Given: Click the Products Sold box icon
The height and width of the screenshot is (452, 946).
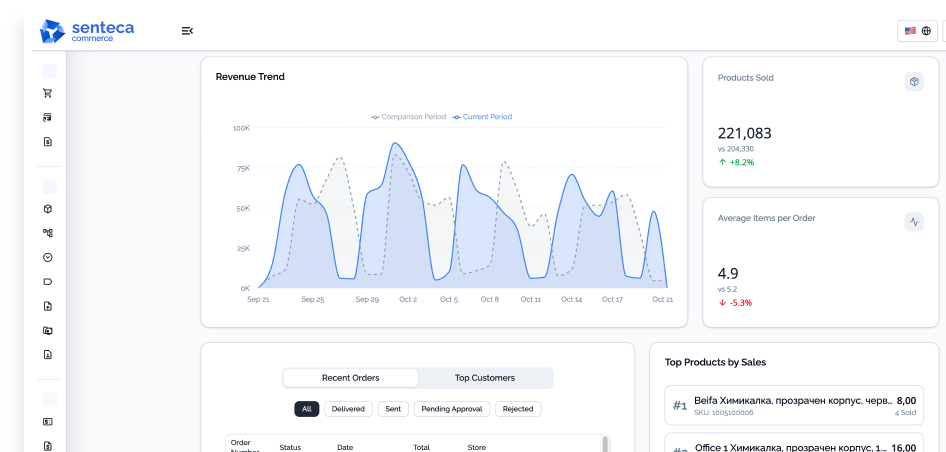Looking at the screenshot, I should click(x=914, y=81).
